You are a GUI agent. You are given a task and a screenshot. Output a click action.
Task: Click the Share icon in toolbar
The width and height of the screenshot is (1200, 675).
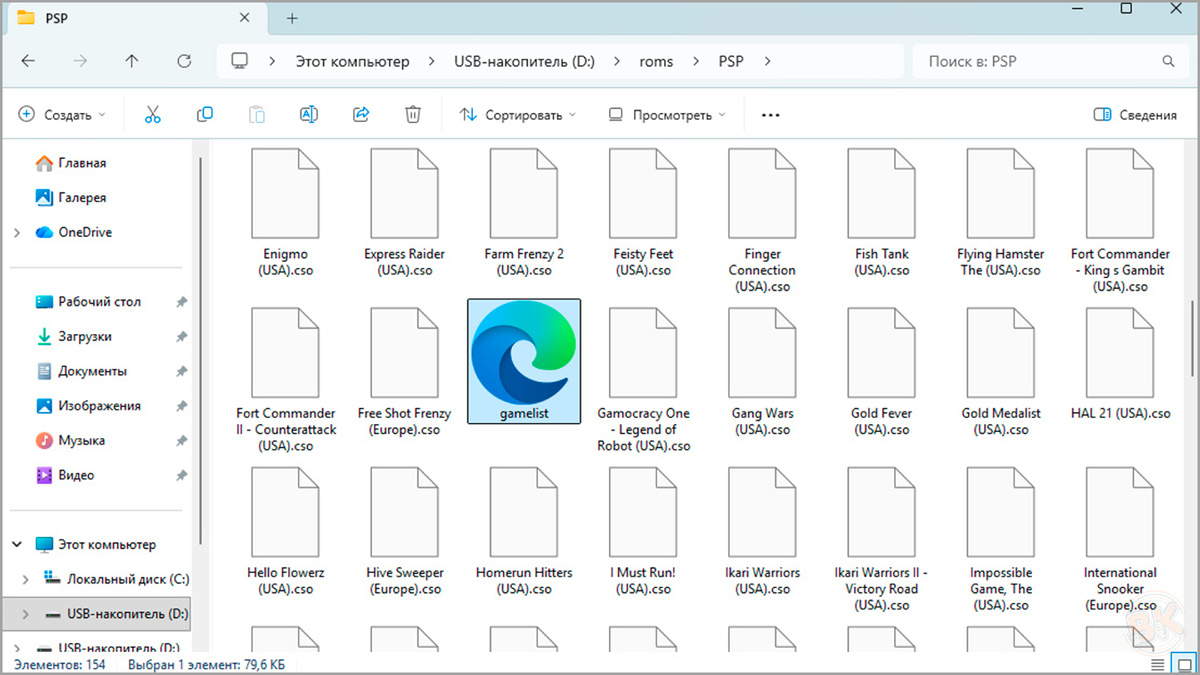(x=361, y=115)
